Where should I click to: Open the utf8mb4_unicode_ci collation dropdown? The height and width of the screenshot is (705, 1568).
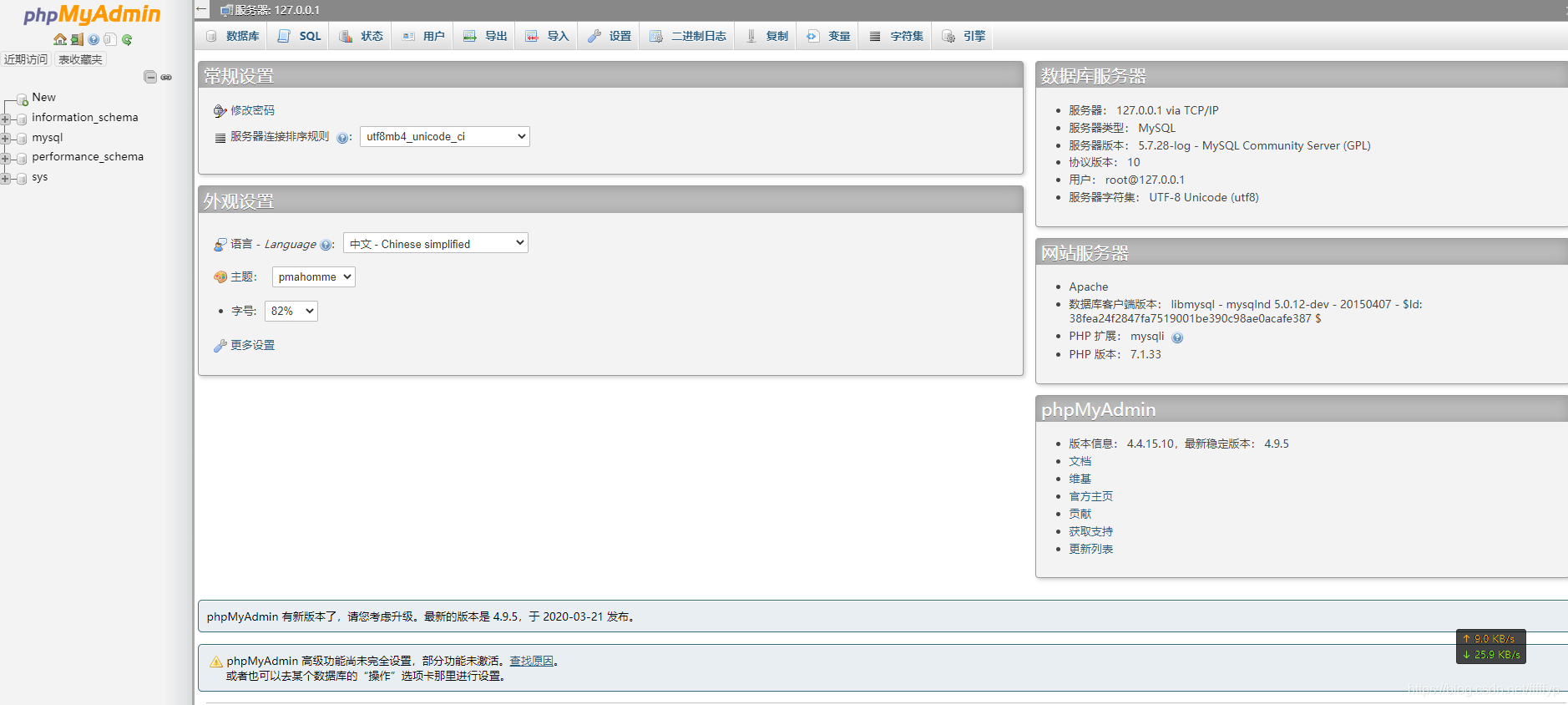pos(445,136)
